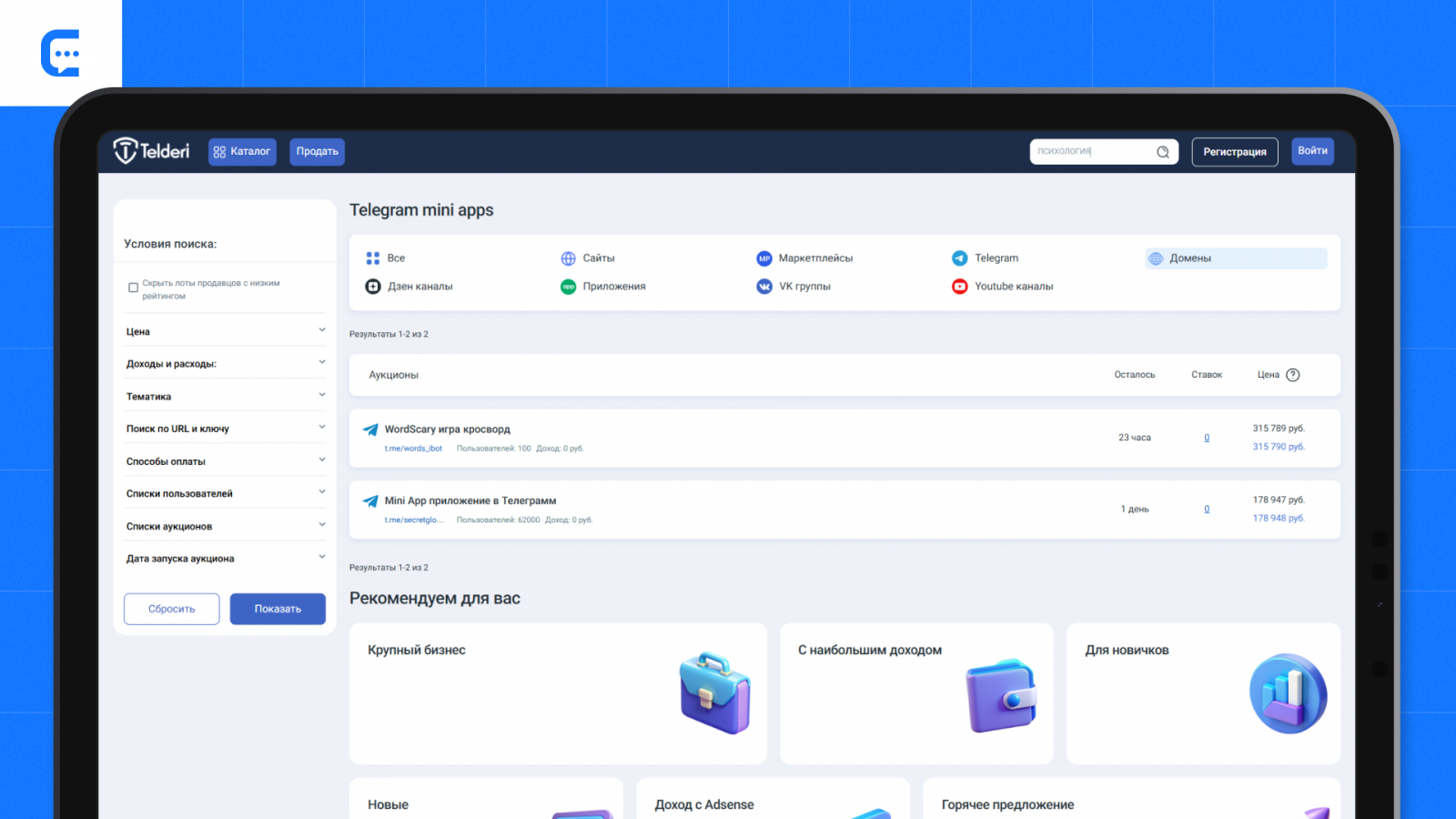Click the search magnifier icon
The height and width of the screenshot is (819, 1456).
coord(1163,152)
